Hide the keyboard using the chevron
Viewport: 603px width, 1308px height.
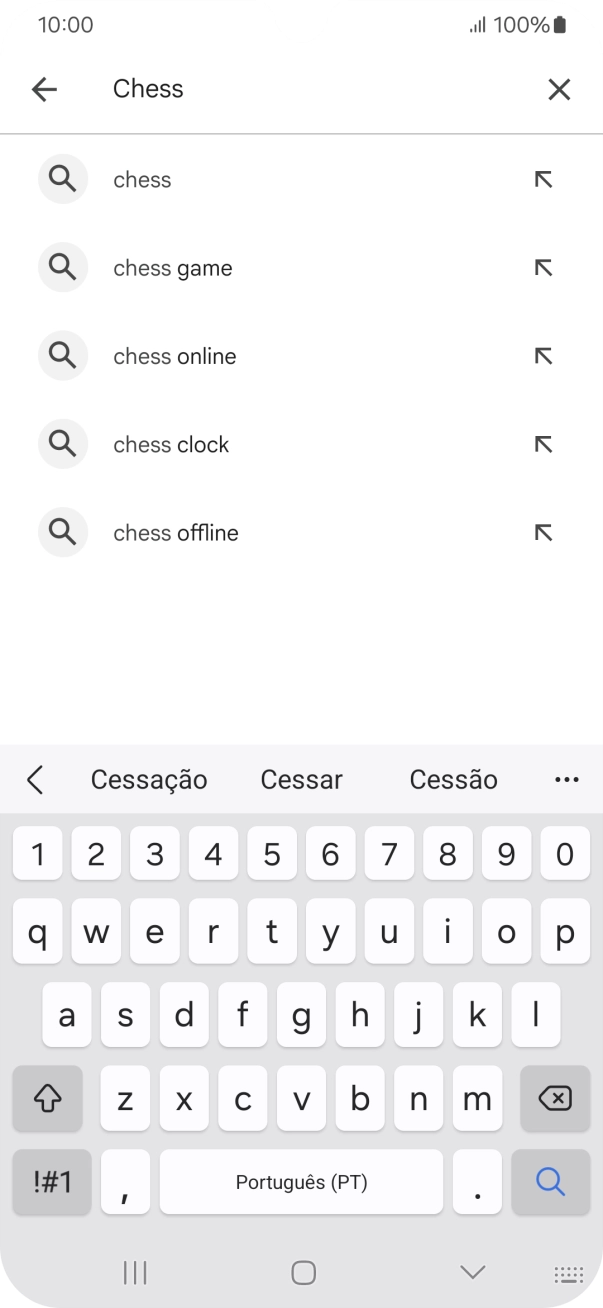[x=470, y=1273]
